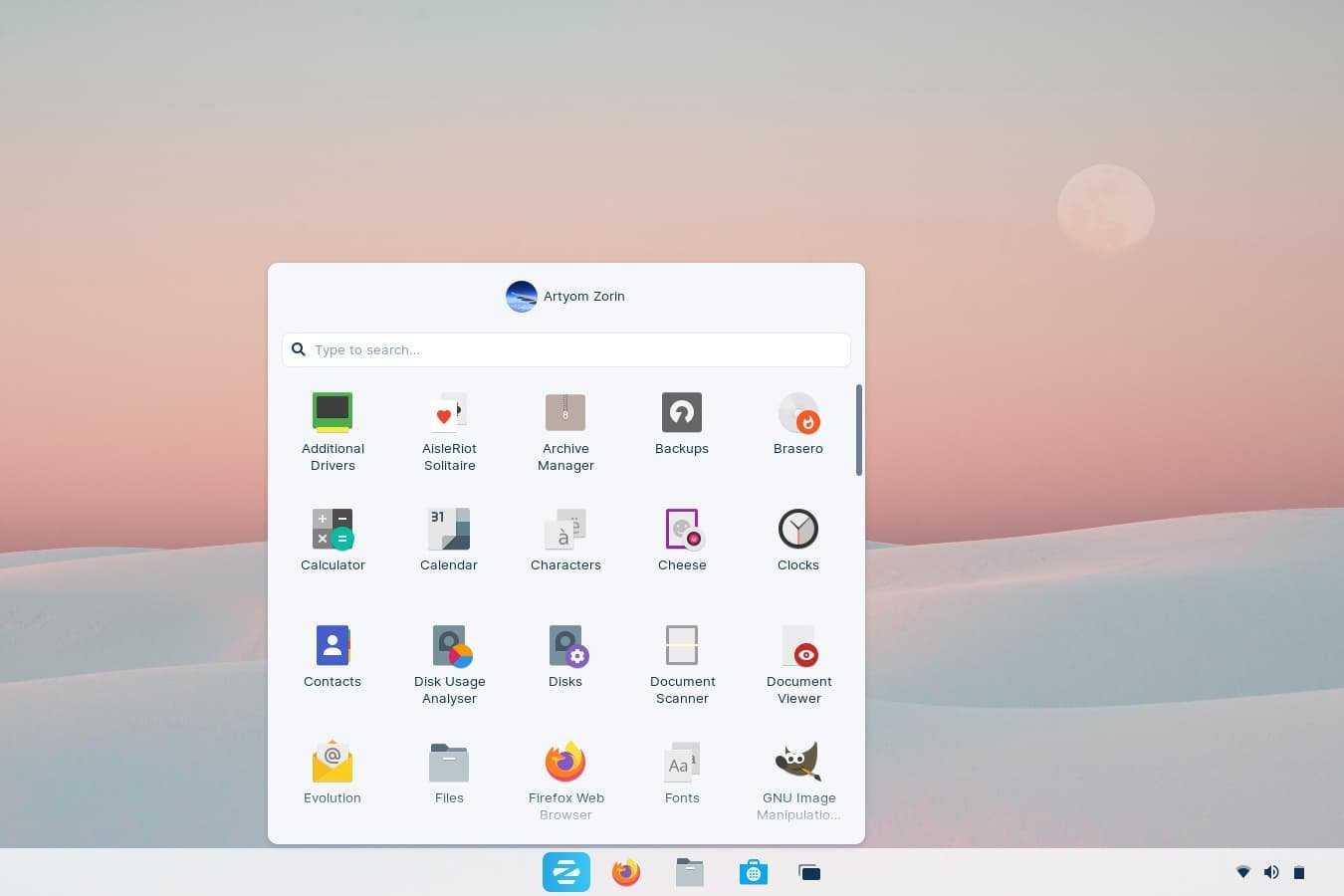
Task: Open Brasero disc burner
Action: coord(798,424)
